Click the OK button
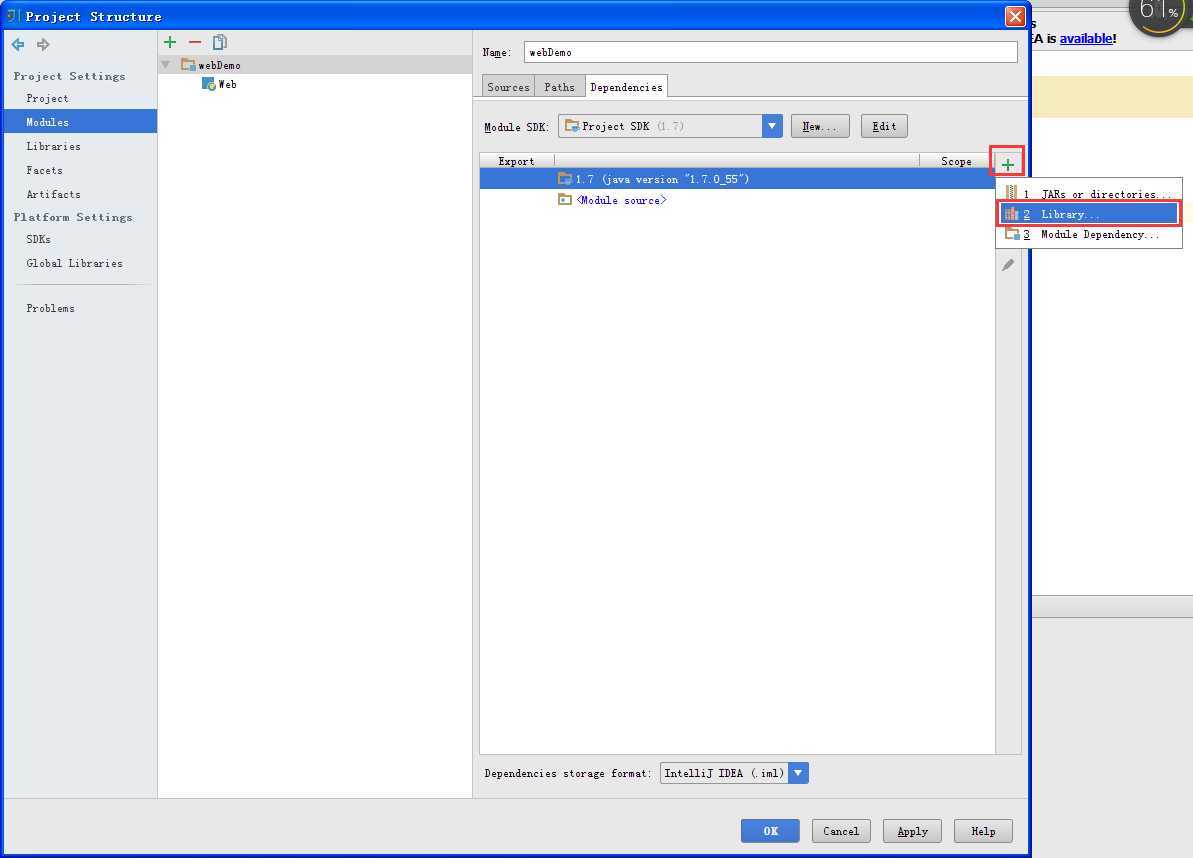The image size is (1193, 858). coord(770,831)
